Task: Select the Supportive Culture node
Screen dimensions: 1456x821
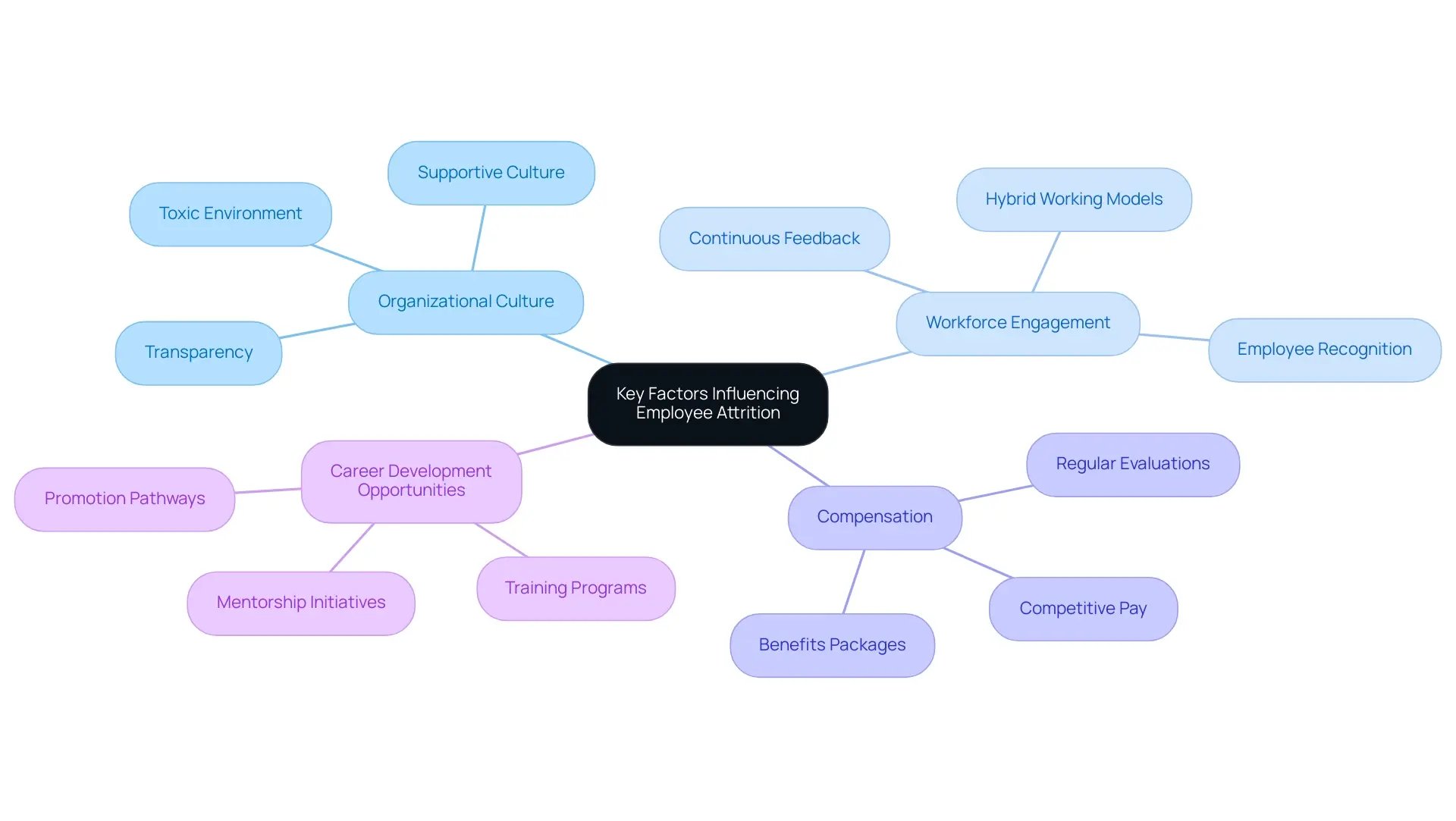Action: [x=491, y=172]
